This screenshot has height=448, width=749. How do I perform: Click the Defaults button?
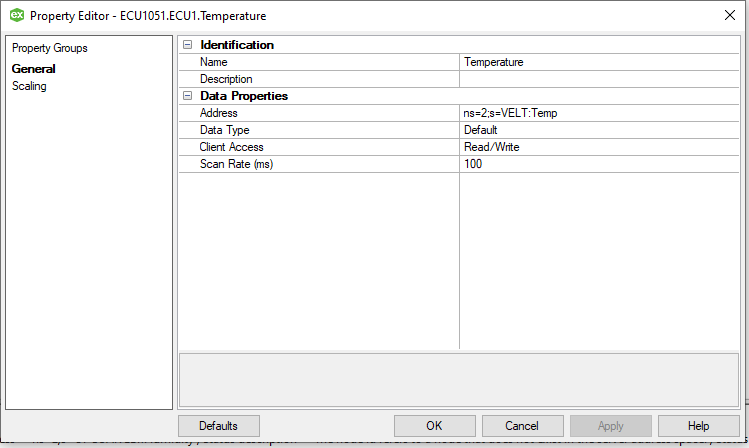[219, 426]
